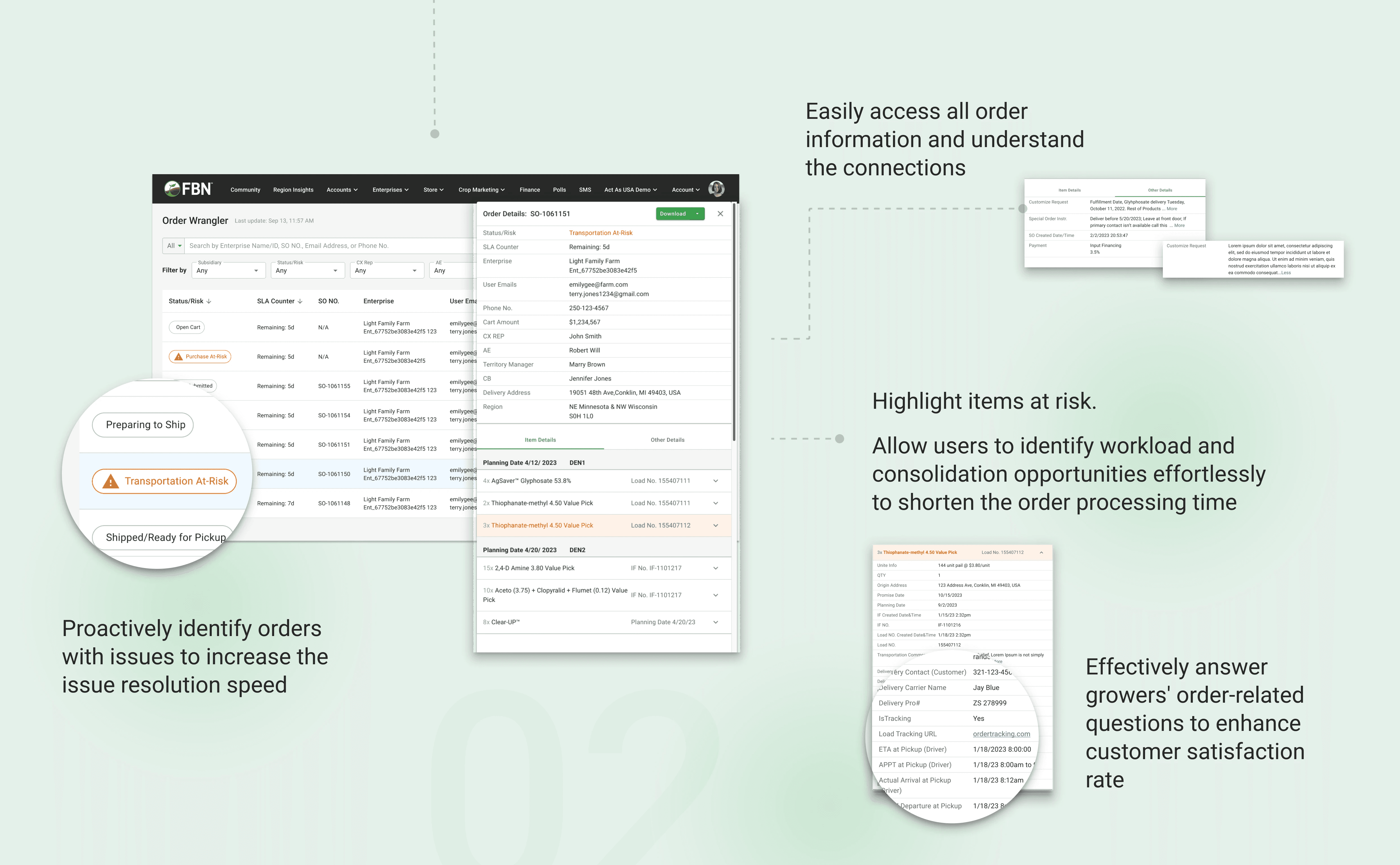Close the Order Details panel
The height and width of the screenshot is (865, 1400).
[x=720, y=214]
